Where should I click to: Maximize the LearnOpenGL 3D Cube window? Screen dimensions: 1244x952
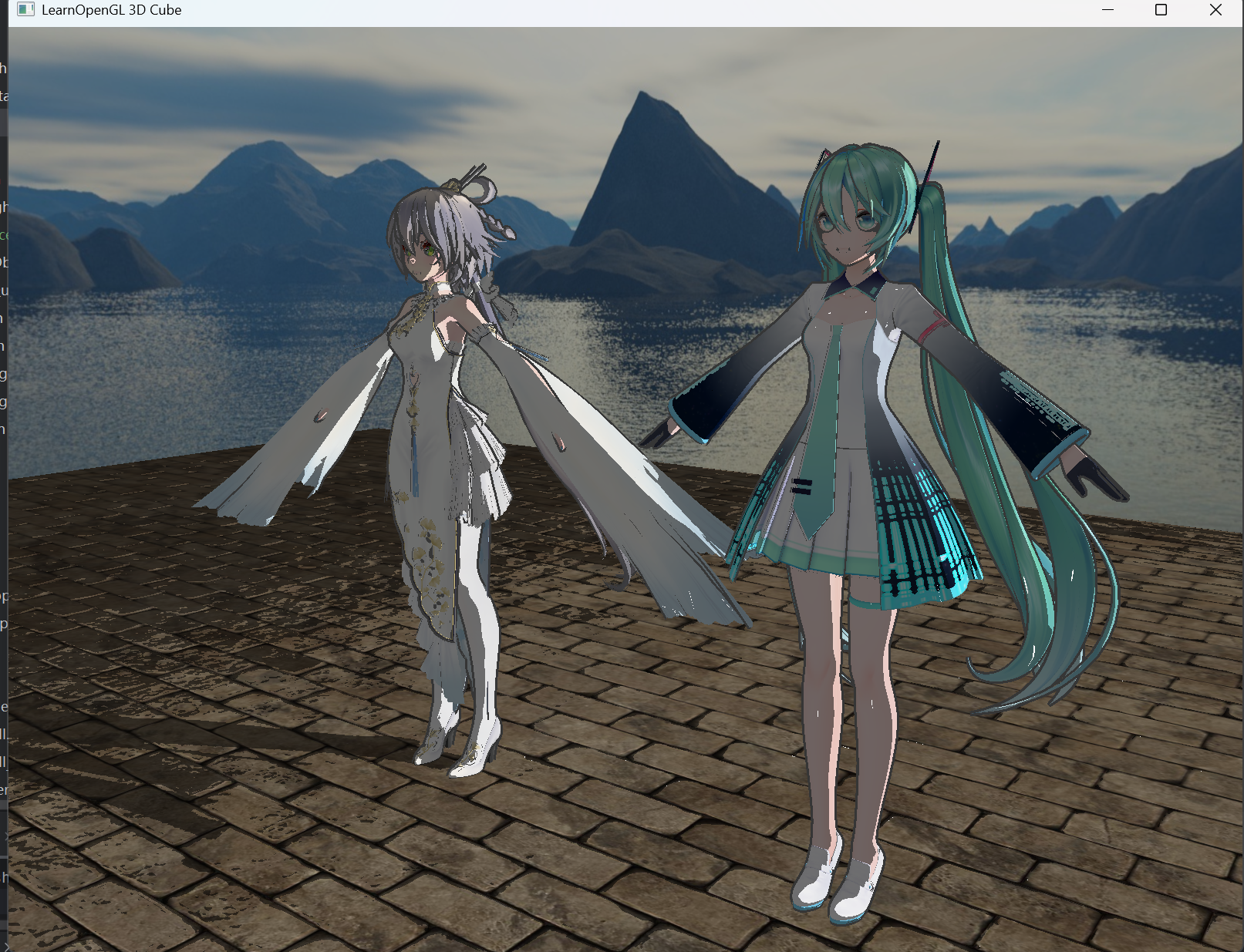pyautogui.click(x=1160, y=10)
